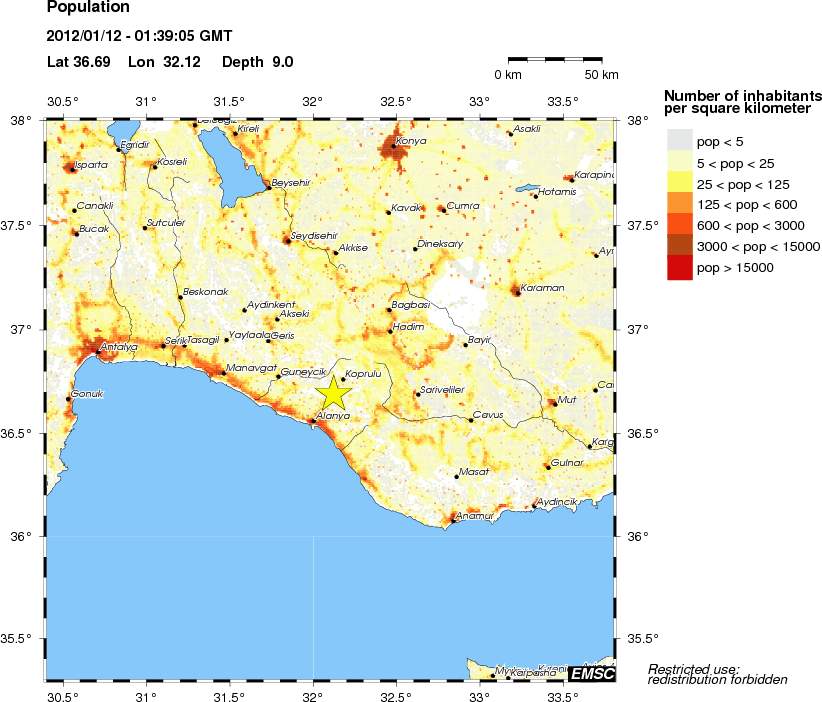Image resolution: width=822 pixels, height=702 pixels.
Task: Click the Hadim city label
Action: pos(408,327)
